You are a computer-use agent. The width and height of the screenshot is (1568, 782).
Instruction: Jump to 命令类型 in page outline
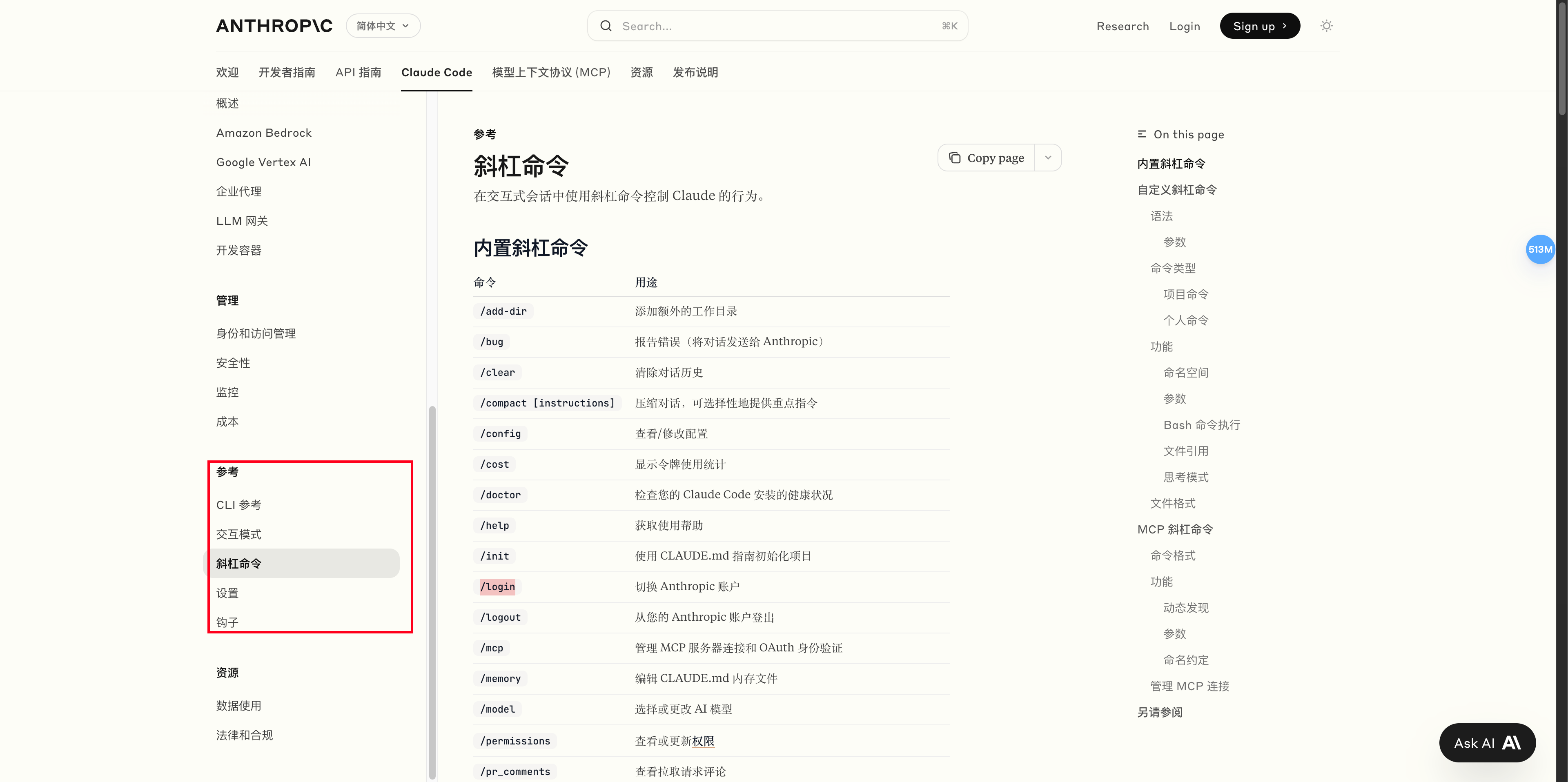[1173, 269]
